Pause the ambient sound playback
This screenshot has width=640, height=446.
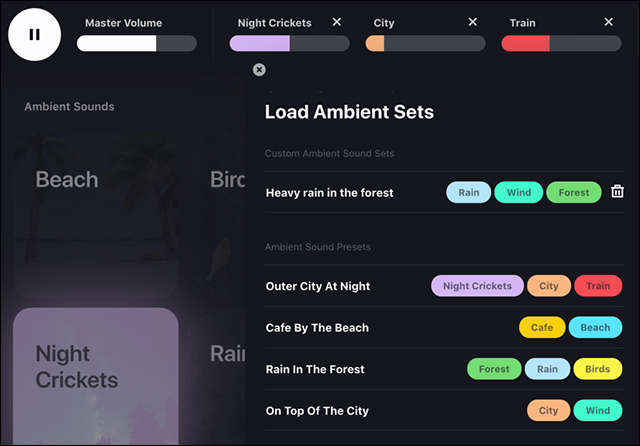click(35, 35)
